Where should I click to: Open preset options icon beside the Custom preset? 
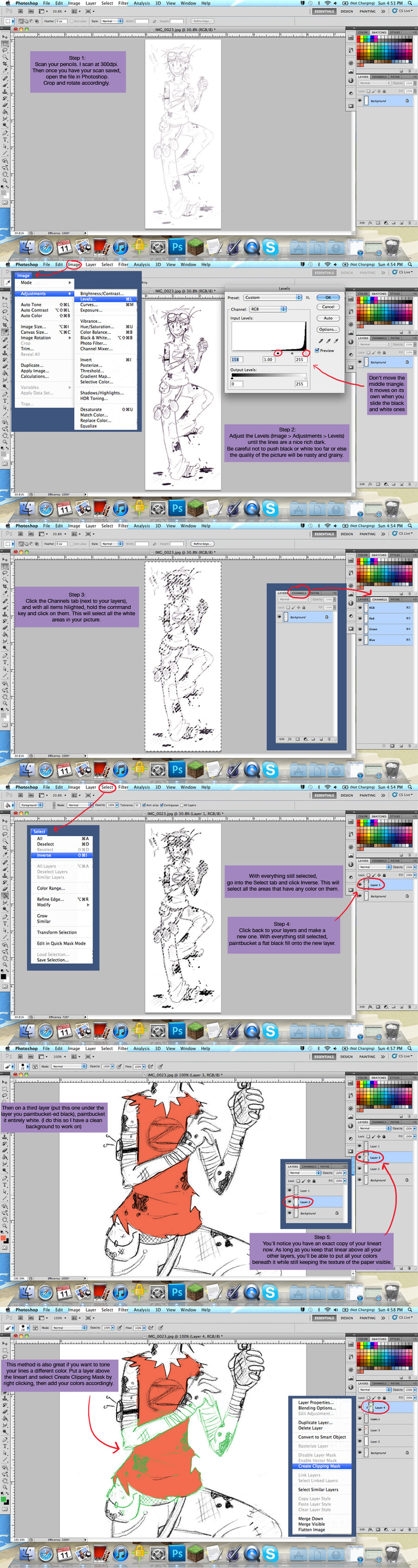coord(308,298)
